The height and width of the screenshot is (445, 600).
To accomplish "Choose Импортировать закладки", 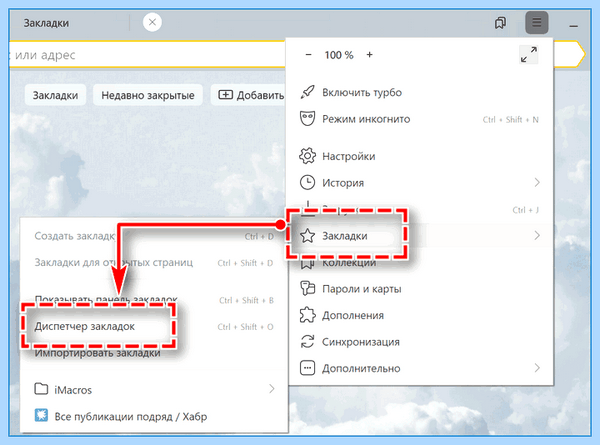I will click(154, 353).
